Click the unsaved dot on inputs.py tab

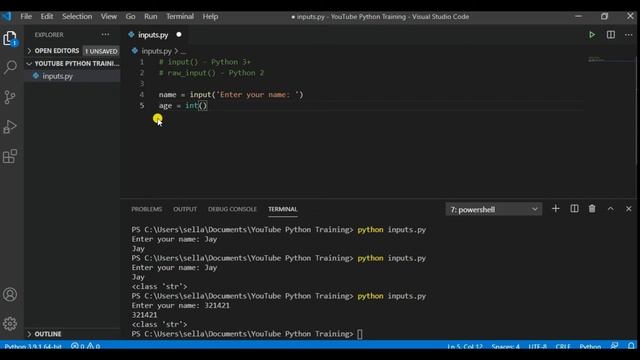pyautogui.click(x=179, y=35)
